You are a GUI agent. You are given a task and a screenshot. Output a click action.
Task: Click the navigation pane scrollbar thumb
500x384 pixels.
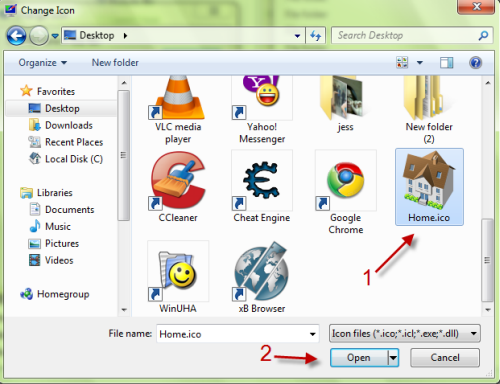tap(124, 155)
